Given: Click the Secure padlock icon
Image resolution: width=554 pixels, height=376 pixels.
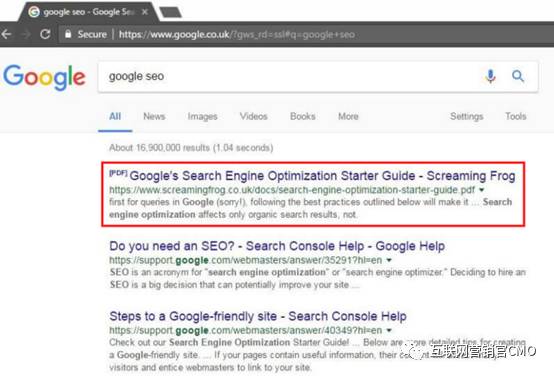Looking at the screenshot, I should [68, 34].
